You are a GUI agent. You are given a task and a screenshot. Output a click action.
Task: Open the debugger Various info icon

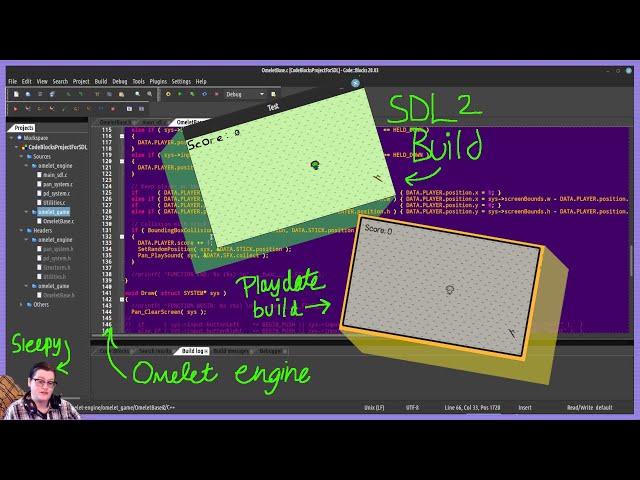point(142,109)
